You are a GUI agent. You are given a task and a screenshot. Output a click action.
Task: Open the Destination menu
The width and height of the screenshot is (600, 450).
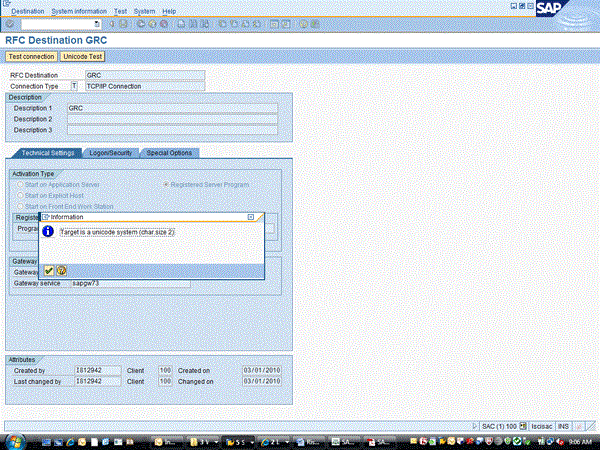tap(27, 9)
